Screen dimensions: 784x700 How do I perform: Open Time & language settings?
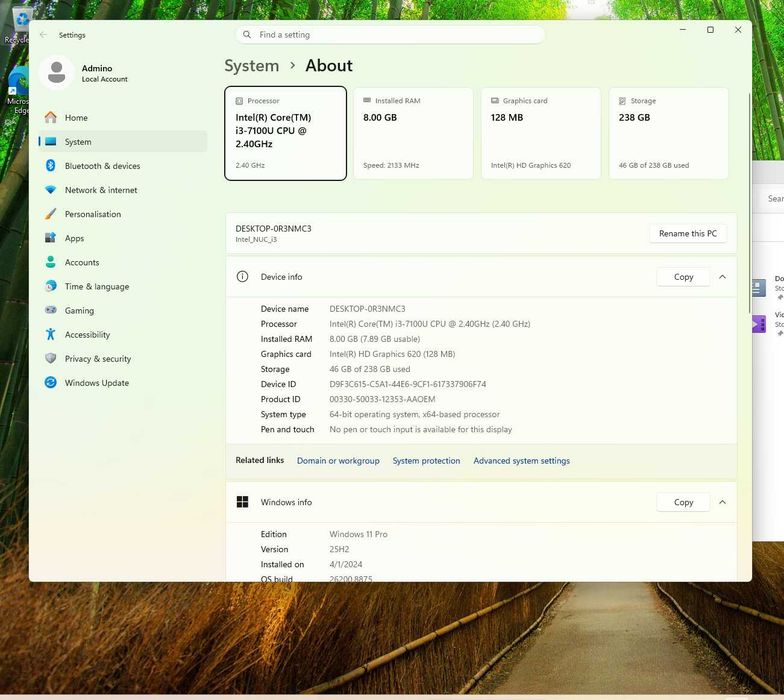pyautogui.click(x=122, y=286)
